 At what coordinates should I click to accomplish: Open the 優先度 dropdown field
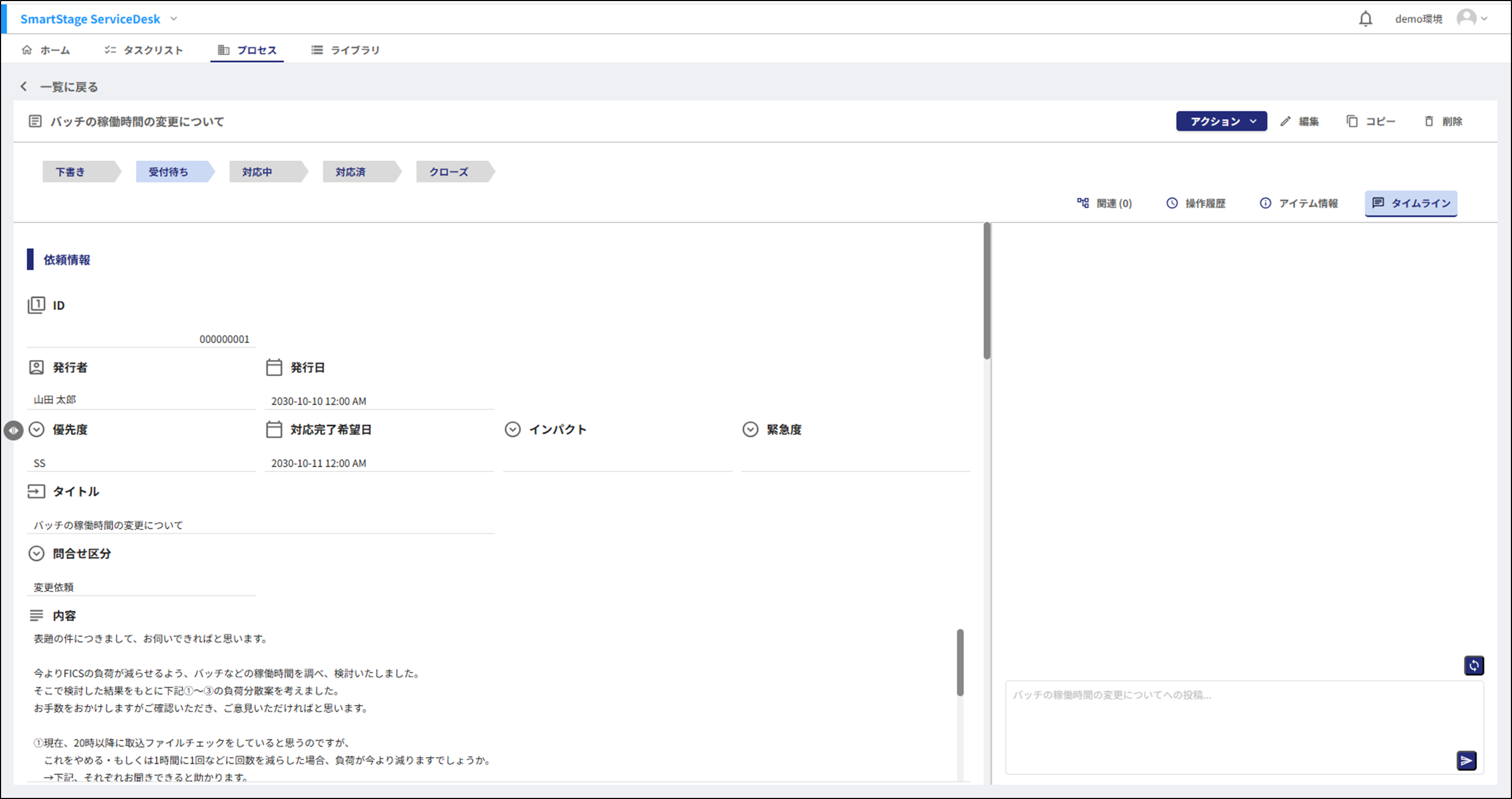141,463
